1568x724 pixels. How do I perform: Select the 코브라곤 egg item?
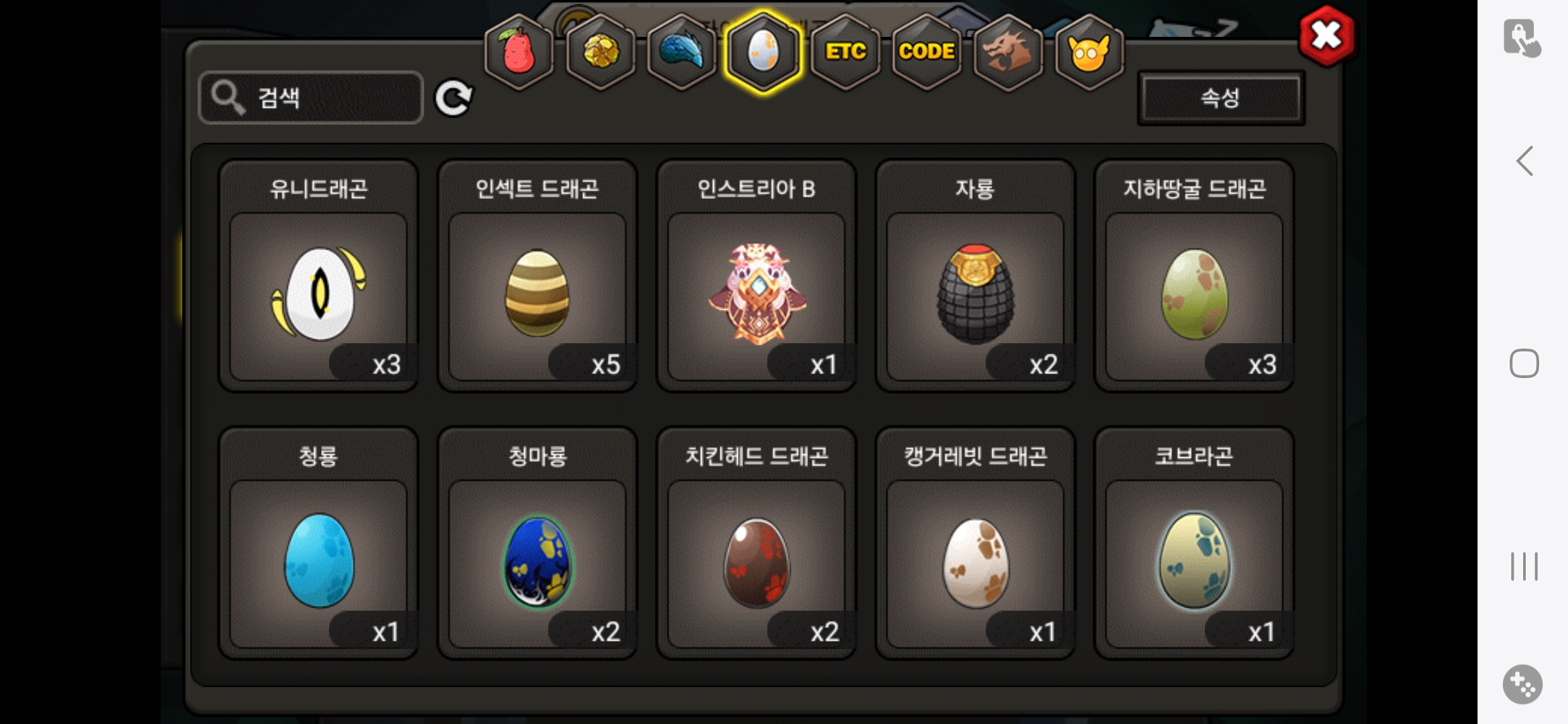(1194, 543)
